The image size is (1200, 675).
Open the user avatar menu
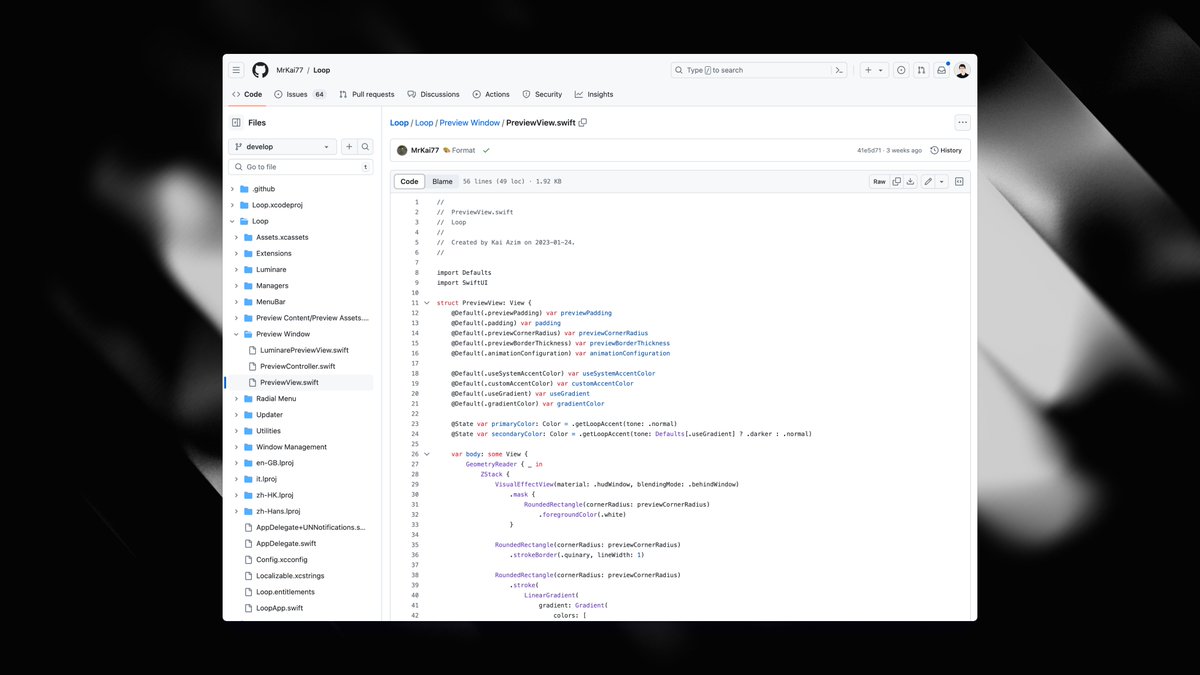[x=962, y=70]
